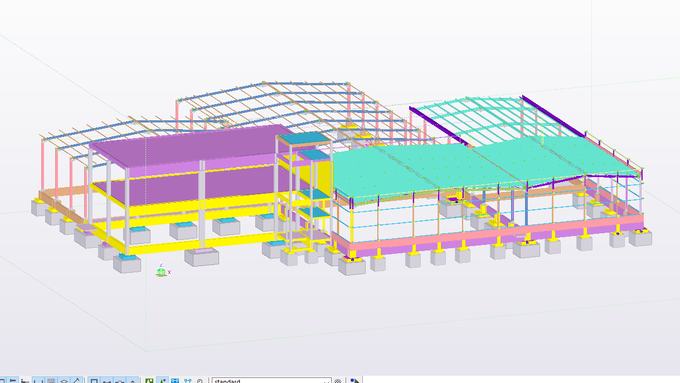Screen dimensions: 680x383
Task: Click the green coordinate axis symbol
Action: tap(162, 271)
